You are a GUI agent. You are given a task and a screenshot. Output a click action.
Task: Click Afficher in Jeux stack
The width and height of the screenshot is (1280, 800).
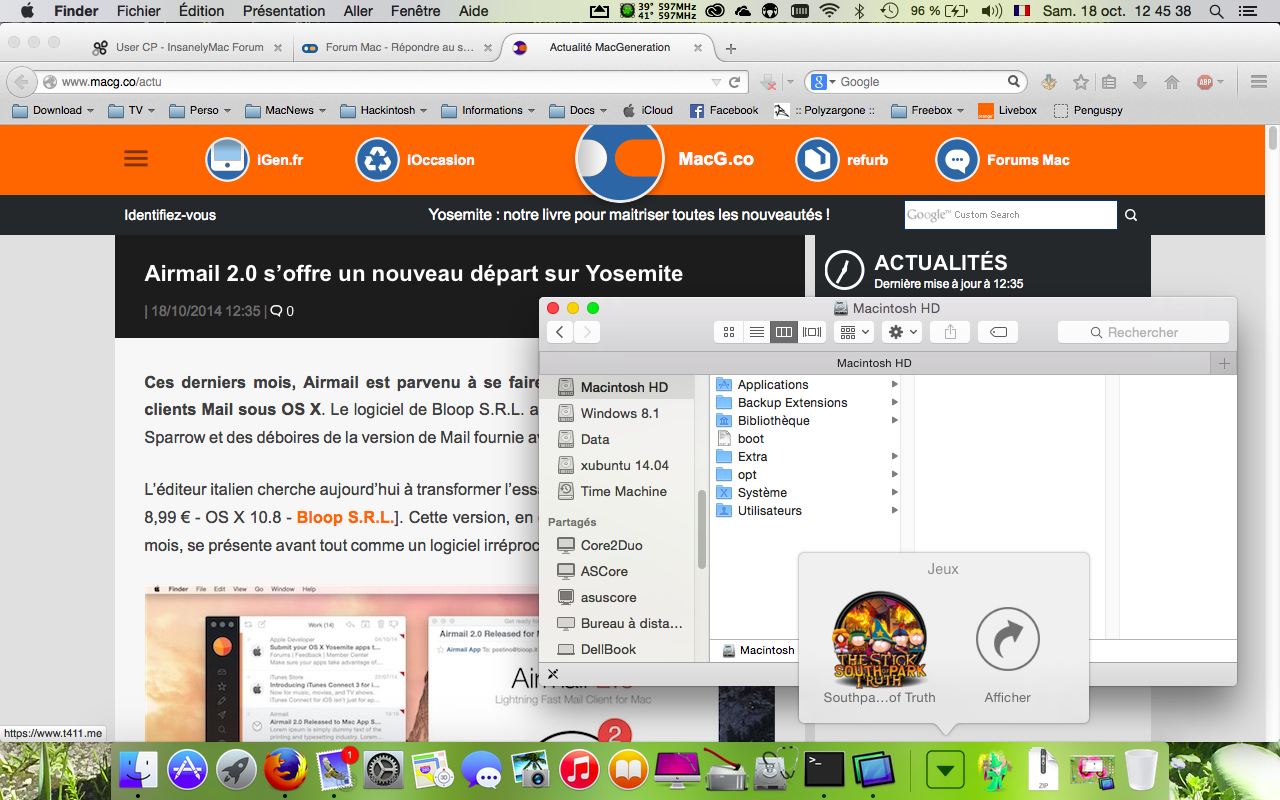1007,640
